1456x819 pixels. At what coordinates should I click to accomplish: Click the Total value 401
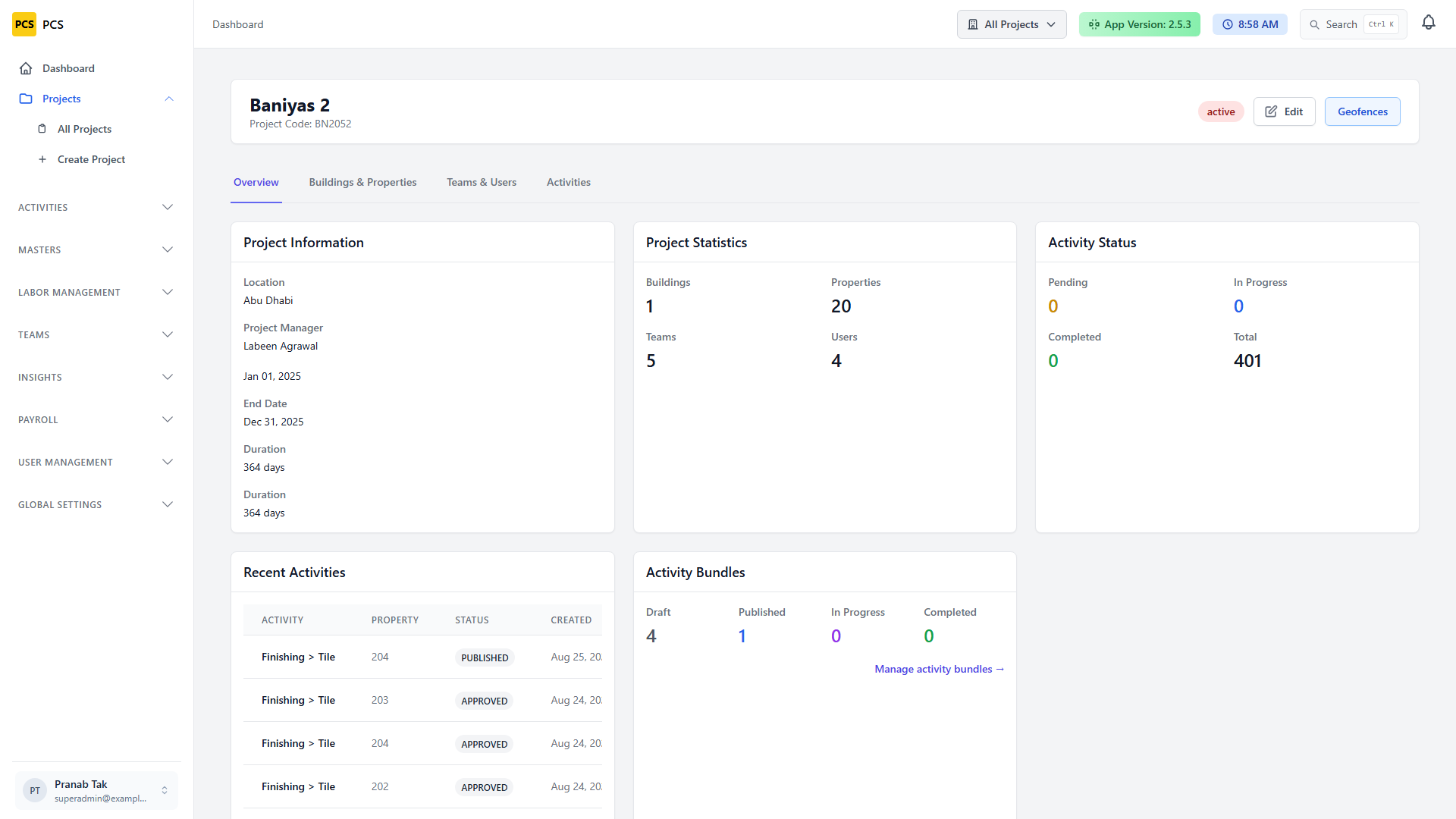click(x=1247, y=361)
